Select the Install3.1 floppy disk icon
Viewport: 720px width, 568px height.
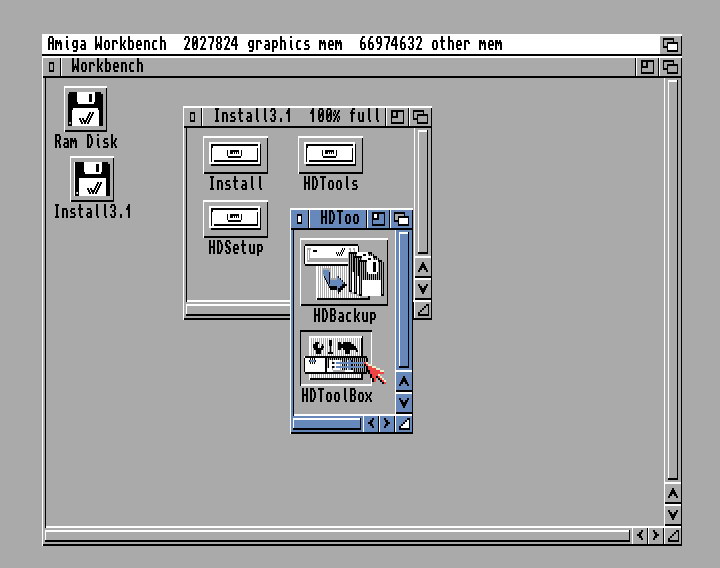92,180
